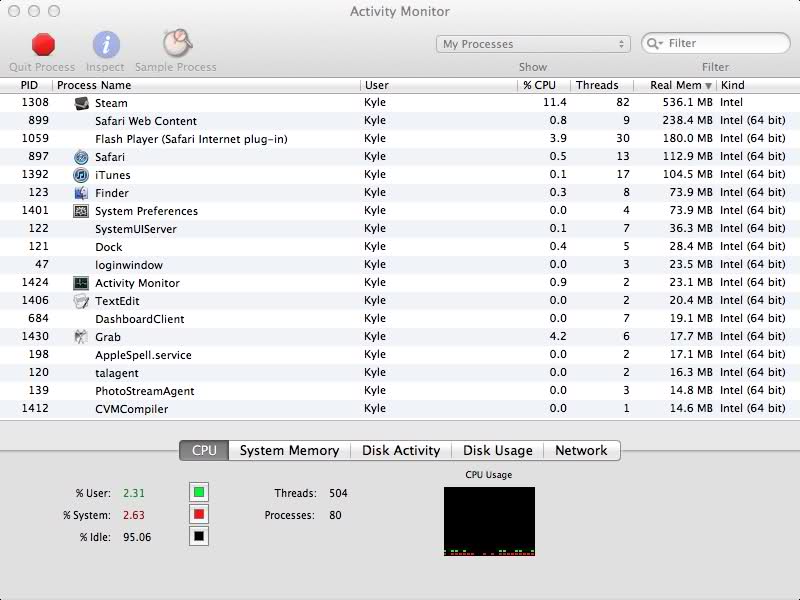Click the Threads total 504 value
The height and width of the screenshot is (600, 800).
tap(338, 493)
